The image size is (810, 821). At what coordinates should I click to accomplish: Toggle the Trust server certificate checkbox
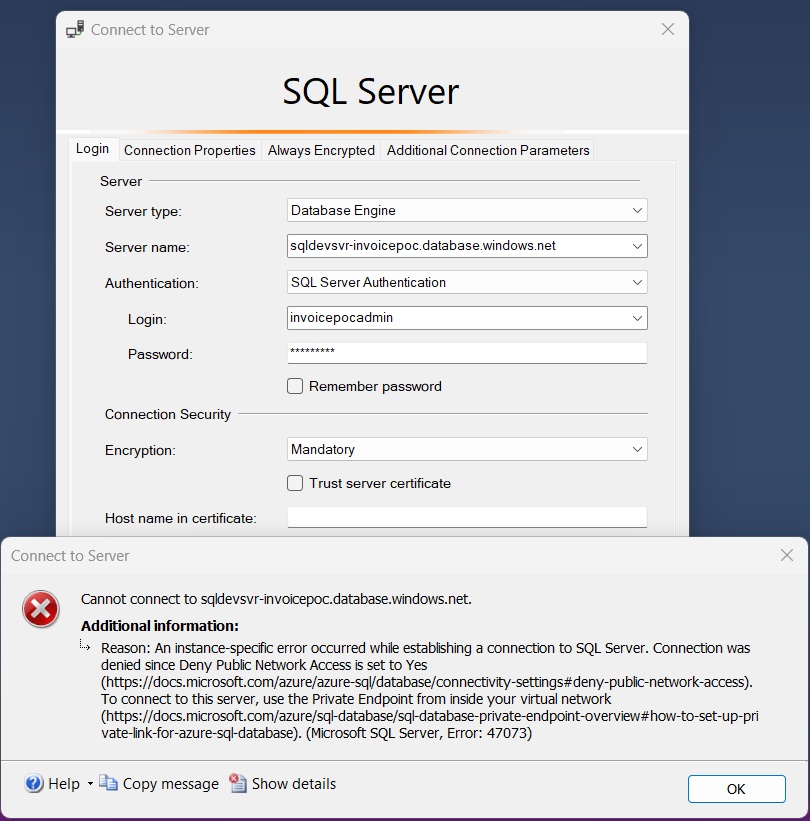295,483
